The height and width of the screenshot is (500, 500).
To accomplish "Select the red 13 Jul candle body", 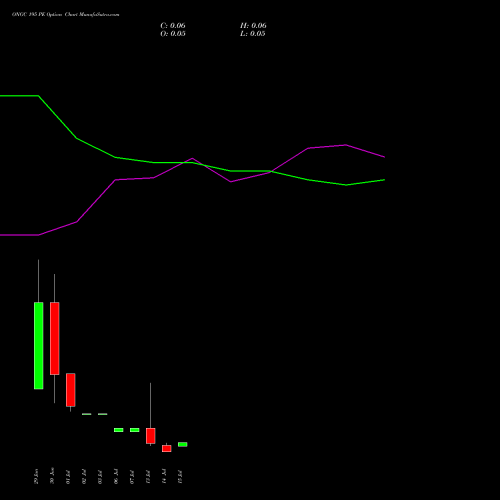I will (x=151, y=436).
